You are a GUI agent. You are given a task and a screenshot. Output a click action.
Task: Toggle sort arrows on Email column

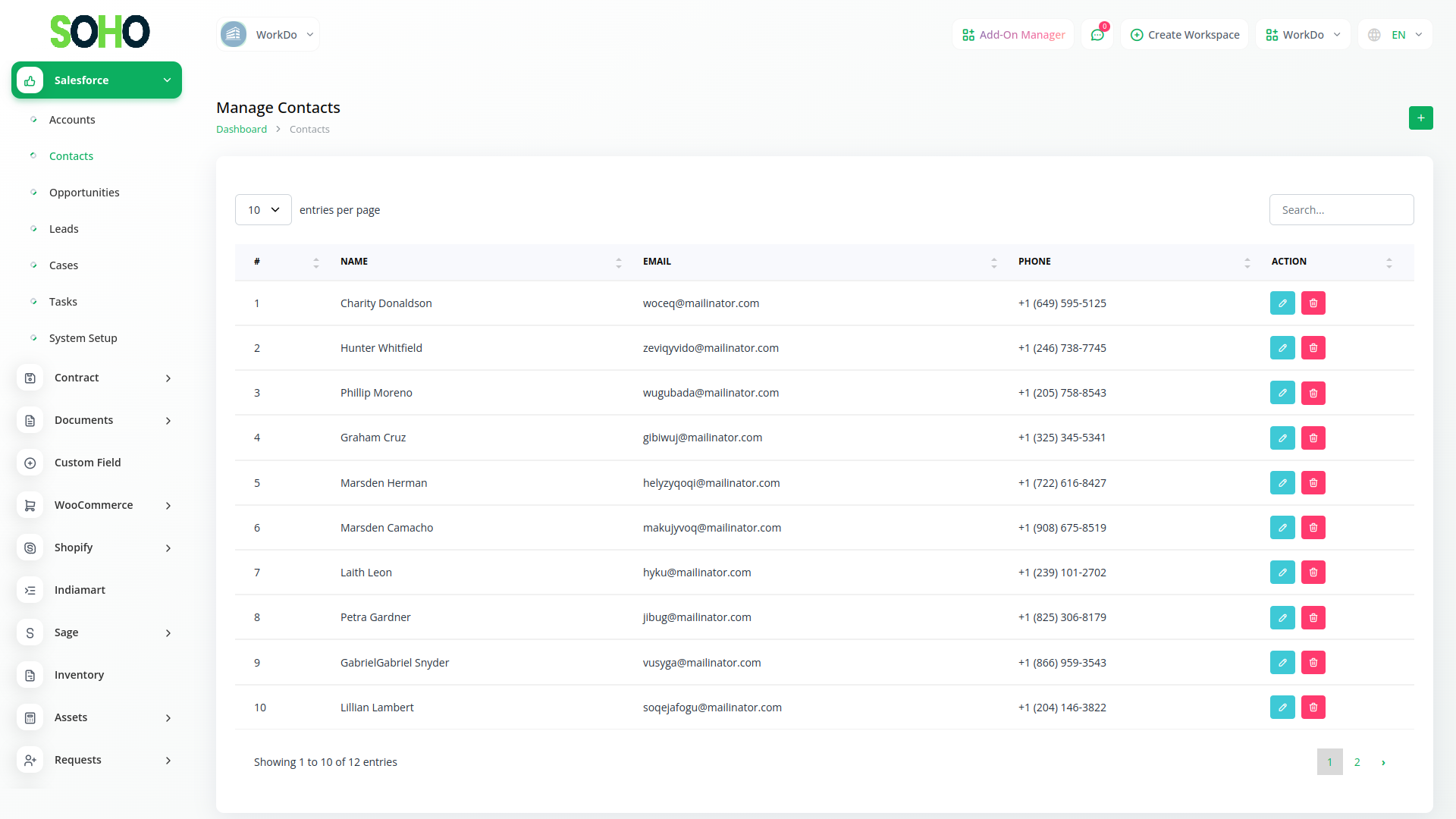(x=993, y=262)
